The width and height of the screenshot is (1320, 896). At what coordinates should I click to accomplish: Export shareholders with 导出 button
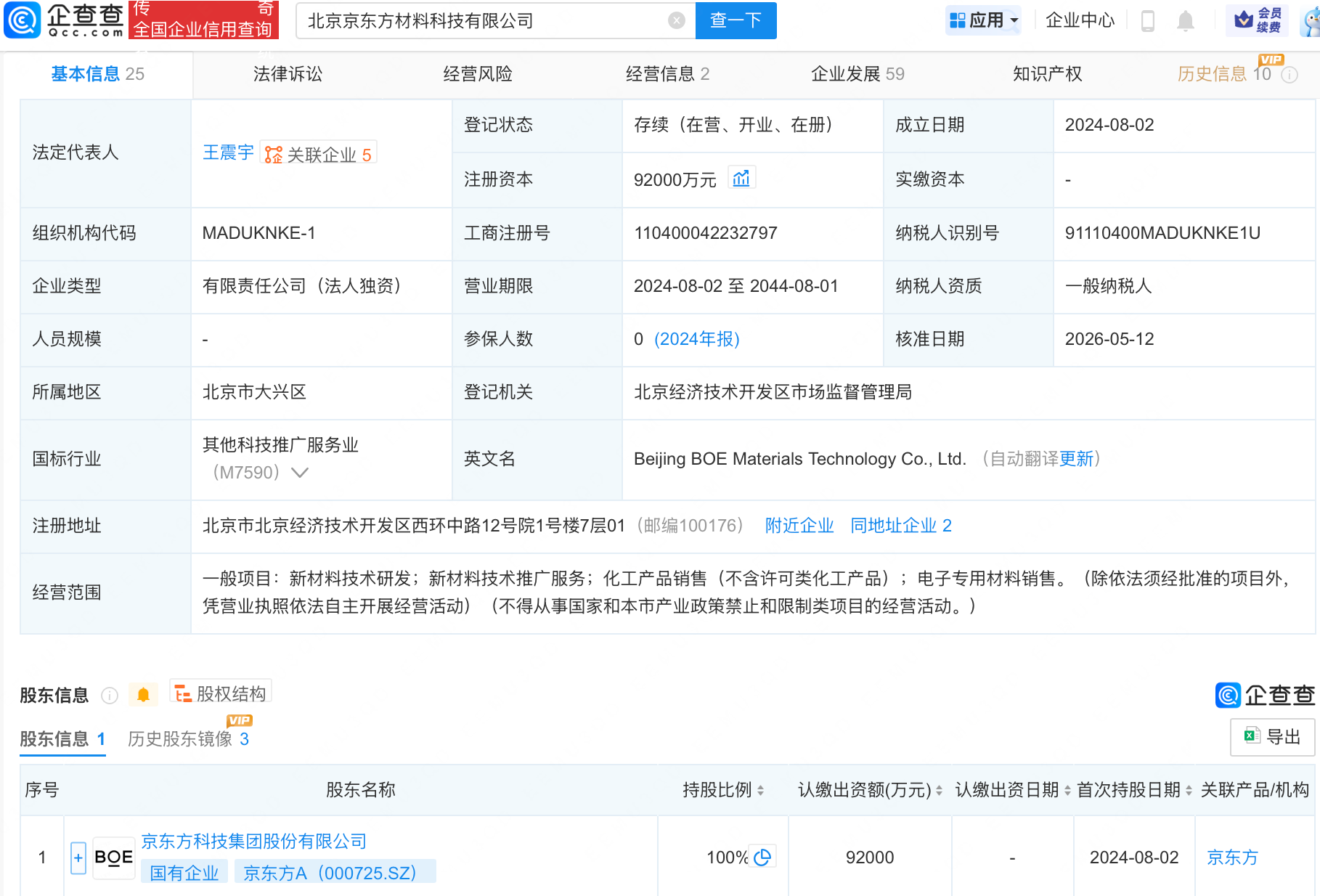pyautogui.click(x=1272, y=737)
